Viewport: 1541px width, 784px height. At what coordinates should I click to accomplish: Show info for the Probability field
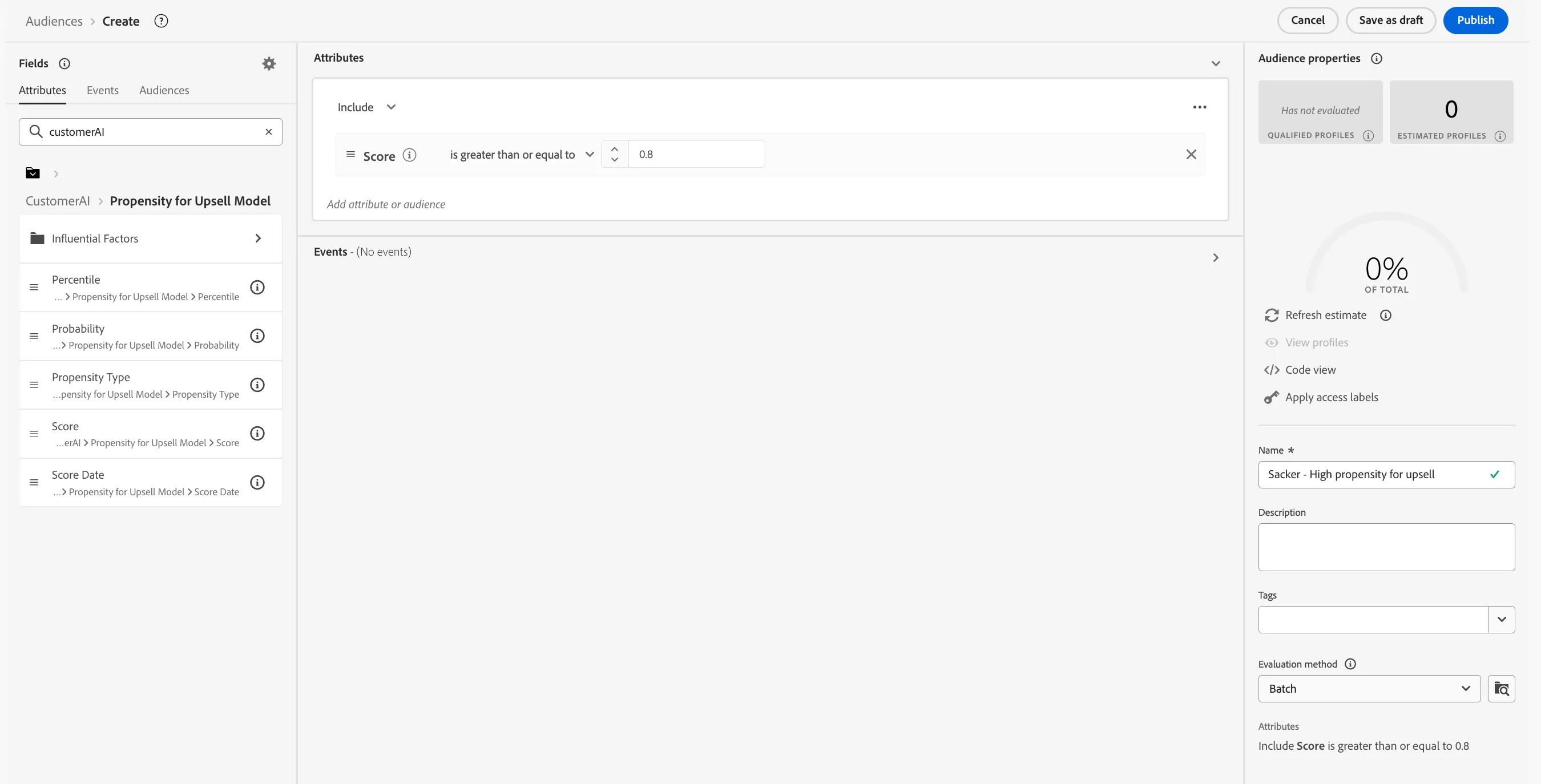(257, 336)
